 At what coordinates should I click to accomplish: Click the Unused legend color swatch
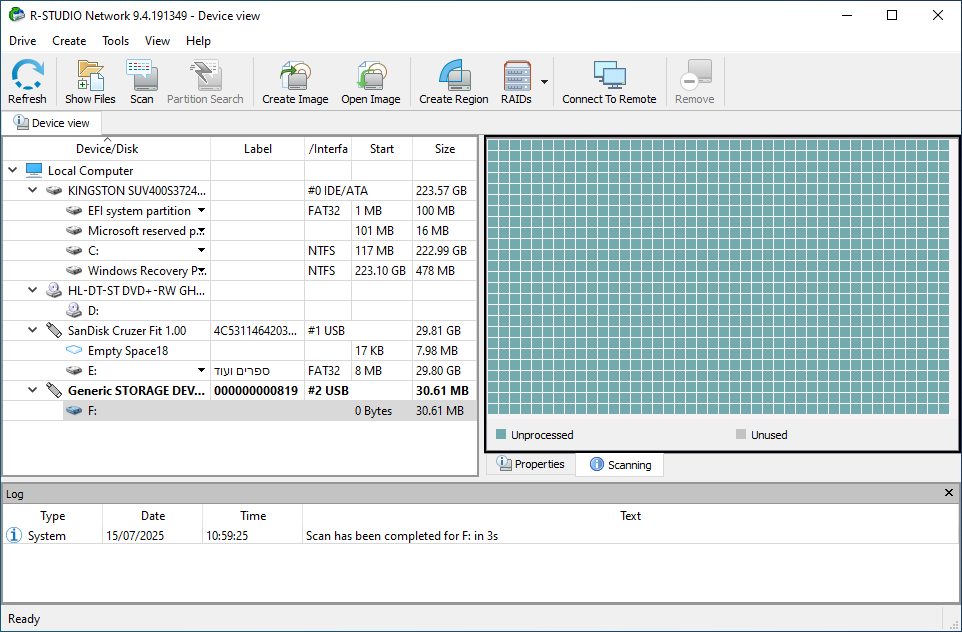(x=741, y=434)
